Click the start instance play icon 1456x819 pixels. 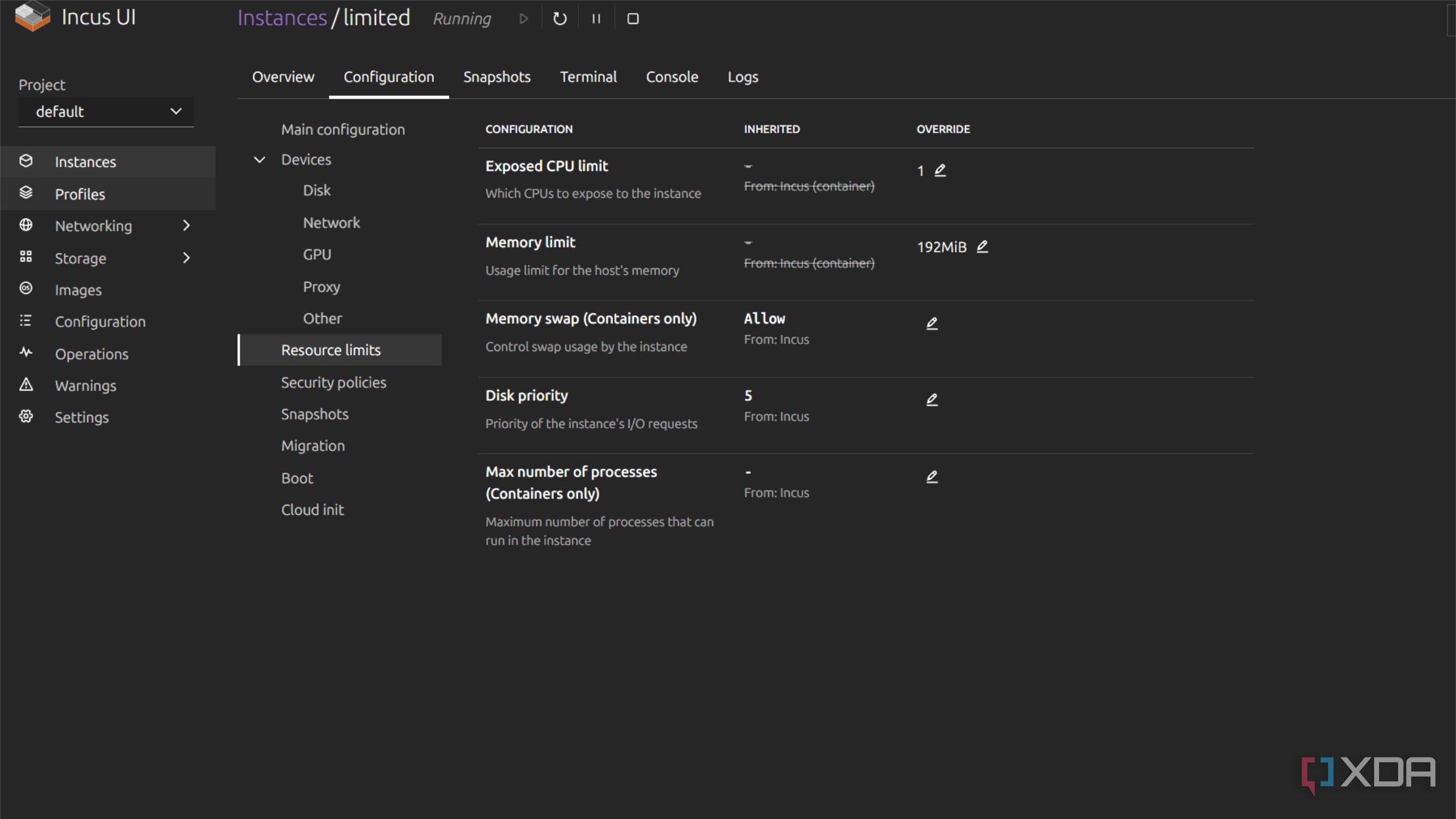click(x=524, y=19)
